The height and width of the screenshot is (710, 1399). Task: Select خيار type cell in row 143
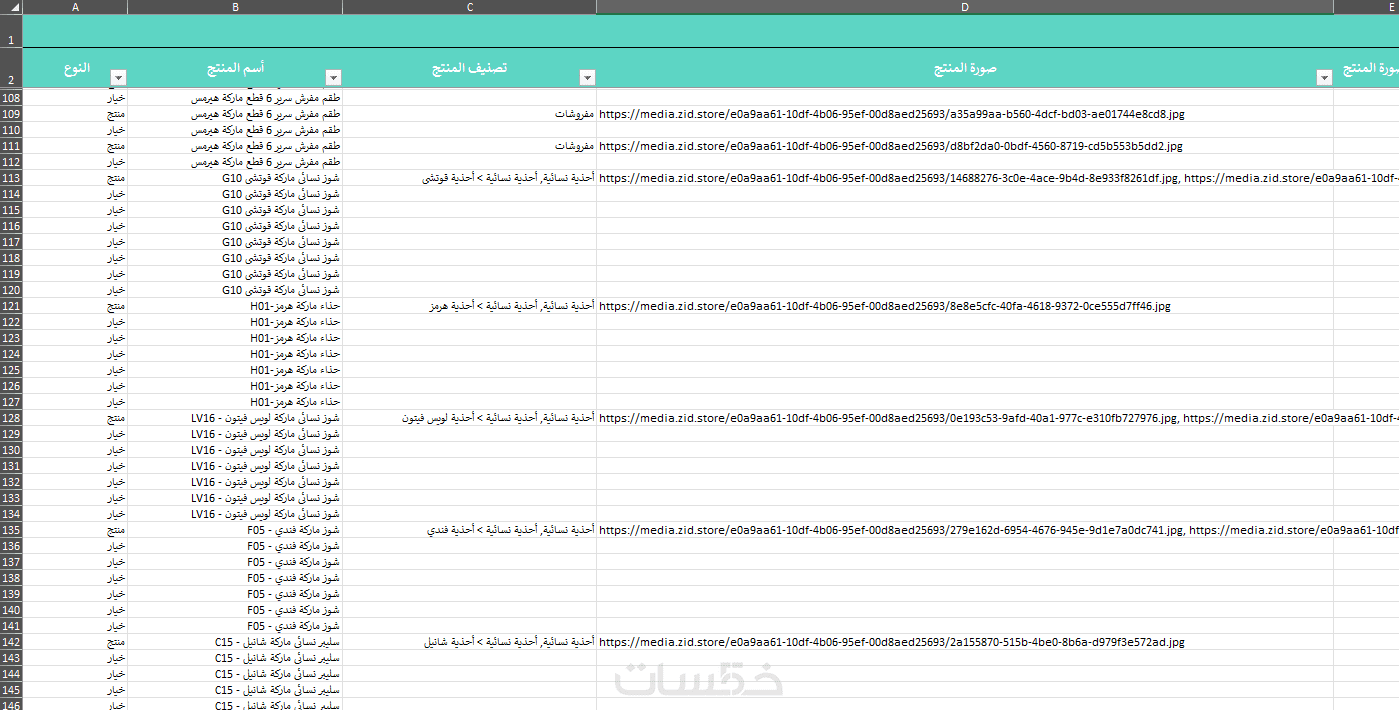click(x=75, y=658)
